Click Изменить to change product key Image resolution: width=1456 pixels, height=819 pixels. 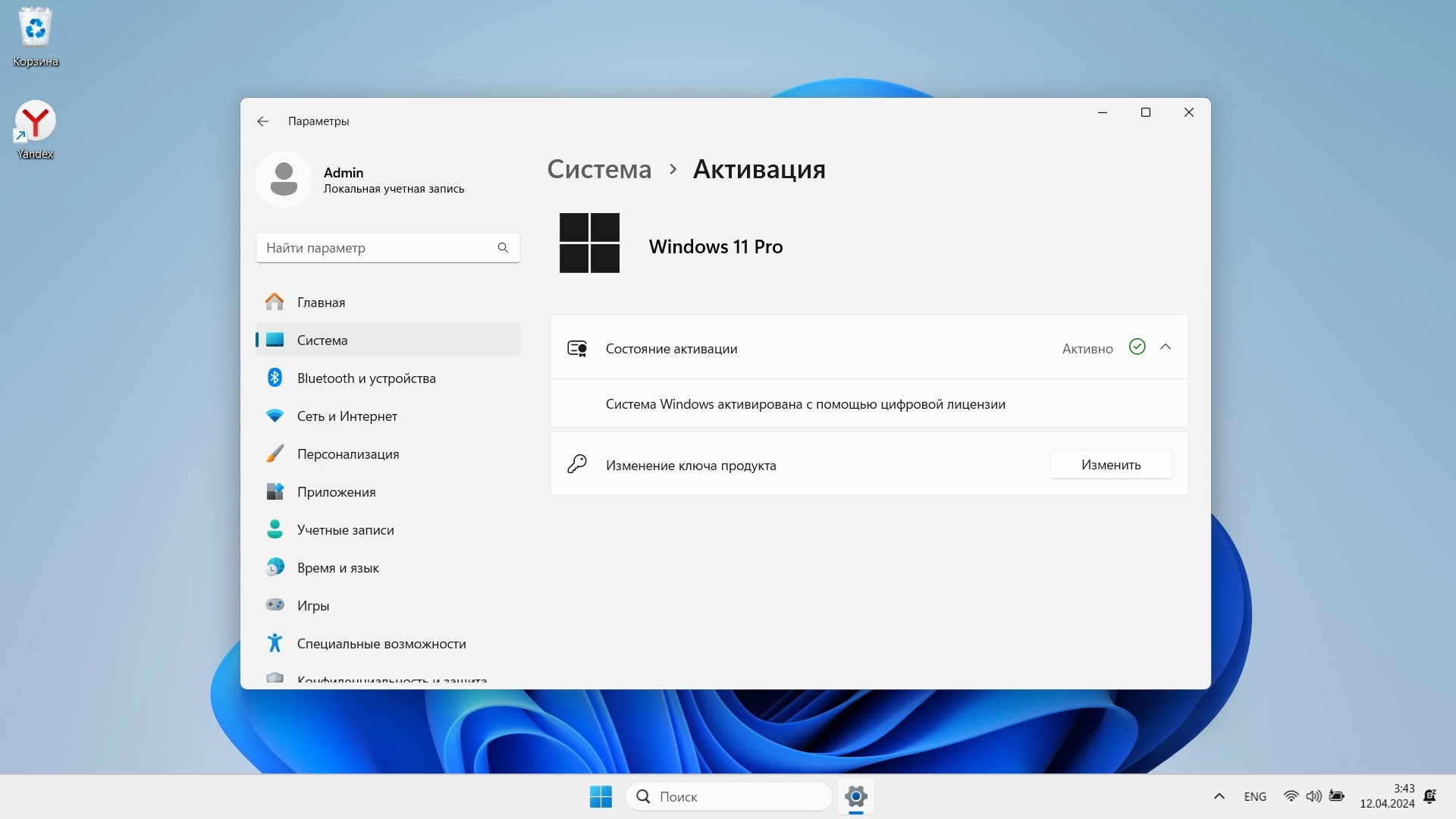pos(1110,464)
